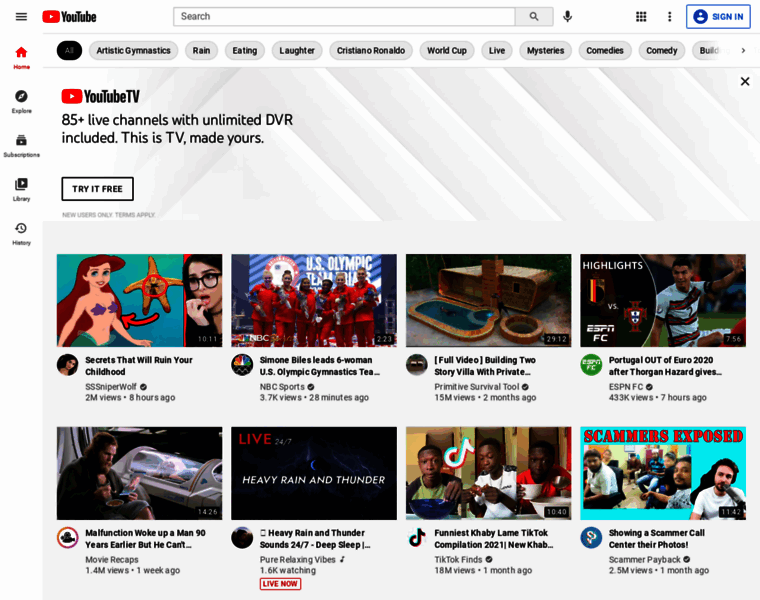Select the Rain filter chip
Screen dimensions: 760x600
click(x=201, y=50)
